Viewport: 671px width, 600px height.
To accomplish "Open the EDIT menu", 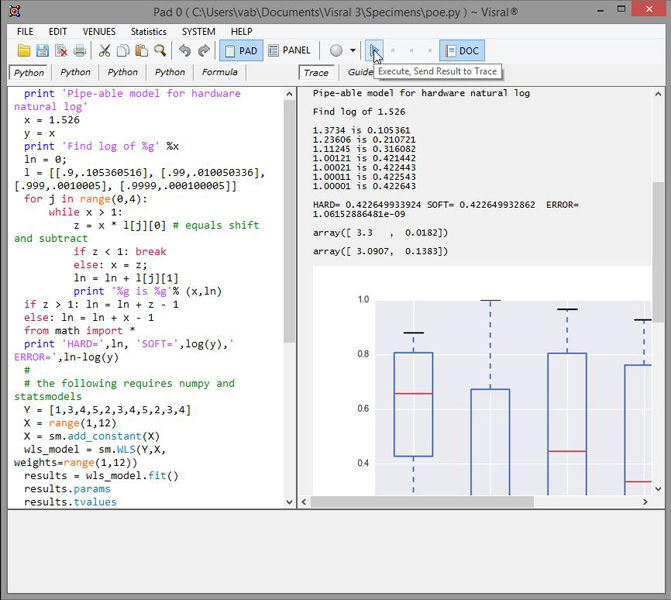I will click(x=58, y=32).
